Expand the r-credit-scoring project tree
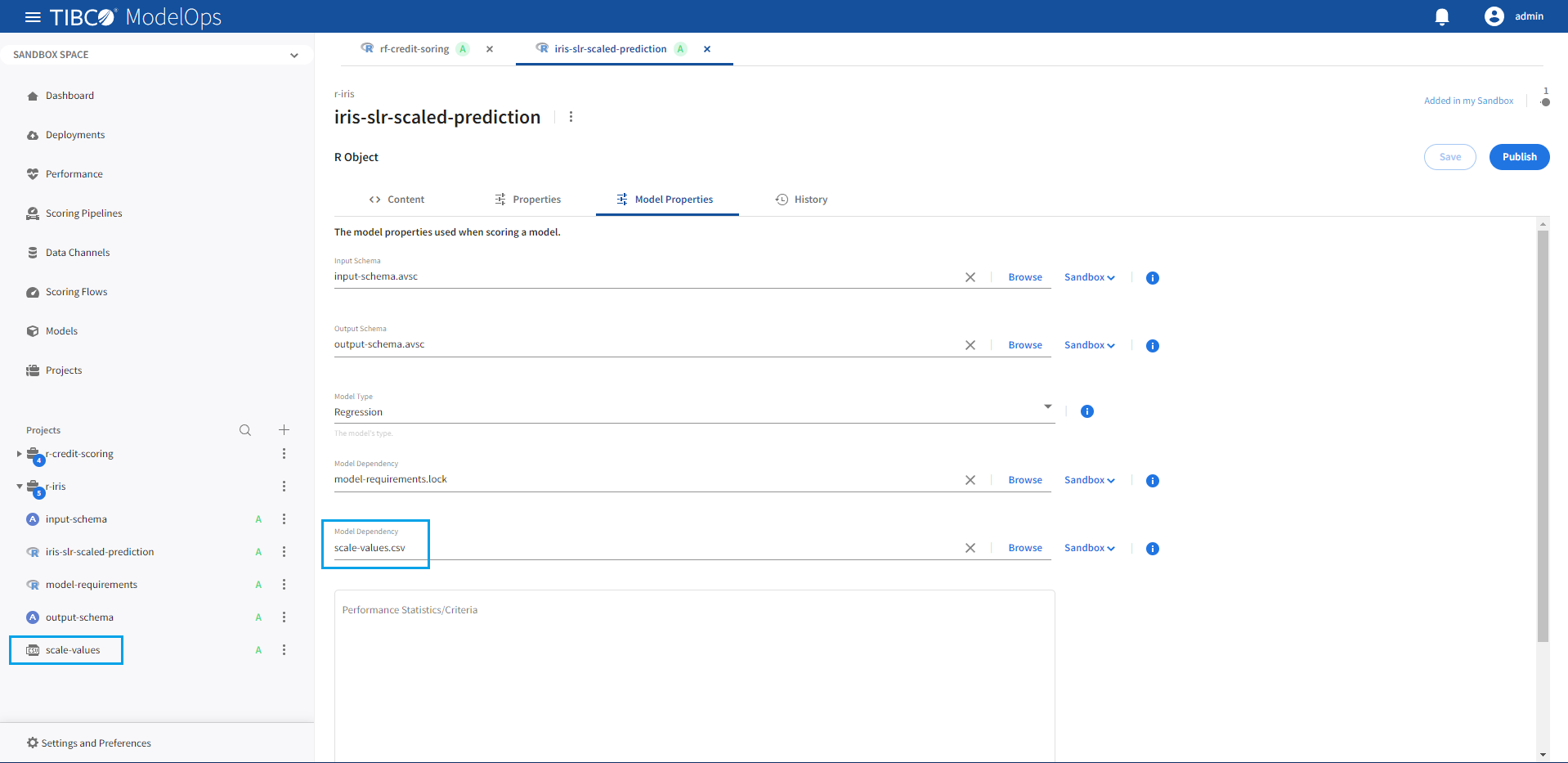The width and height of the screenshot is (1568, 763). click(x=20, y=454)
